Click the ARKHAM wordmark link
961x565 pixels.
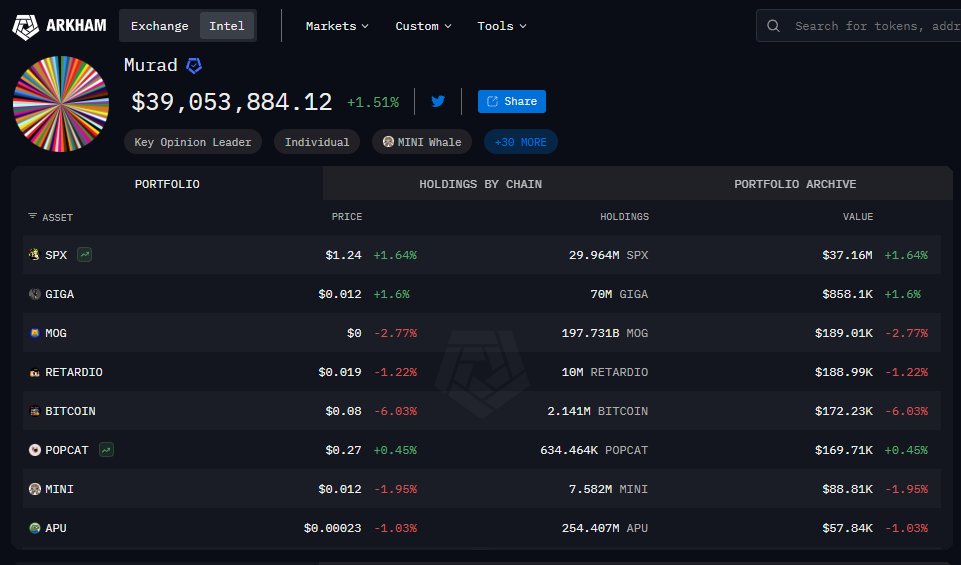[77, 26]
